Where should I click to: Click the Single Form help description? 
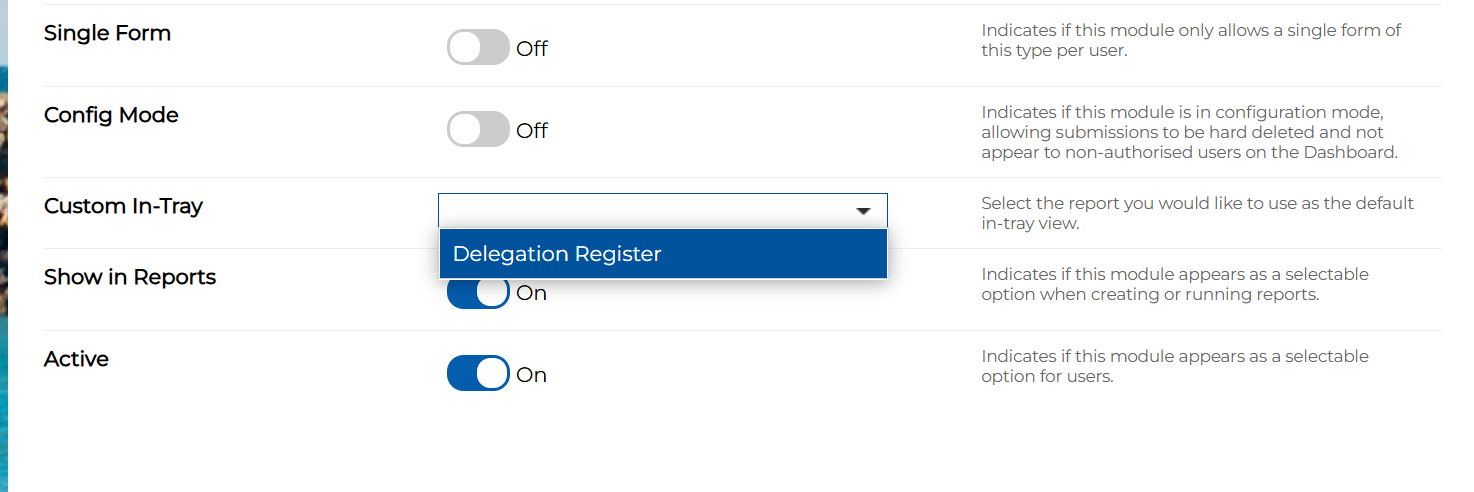(1190, 40)
